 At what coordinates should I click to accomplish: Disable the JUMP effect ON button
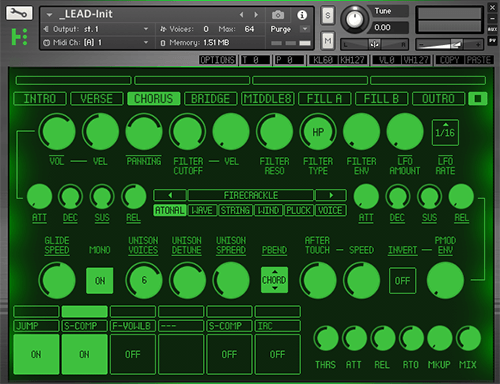[36, 354]
